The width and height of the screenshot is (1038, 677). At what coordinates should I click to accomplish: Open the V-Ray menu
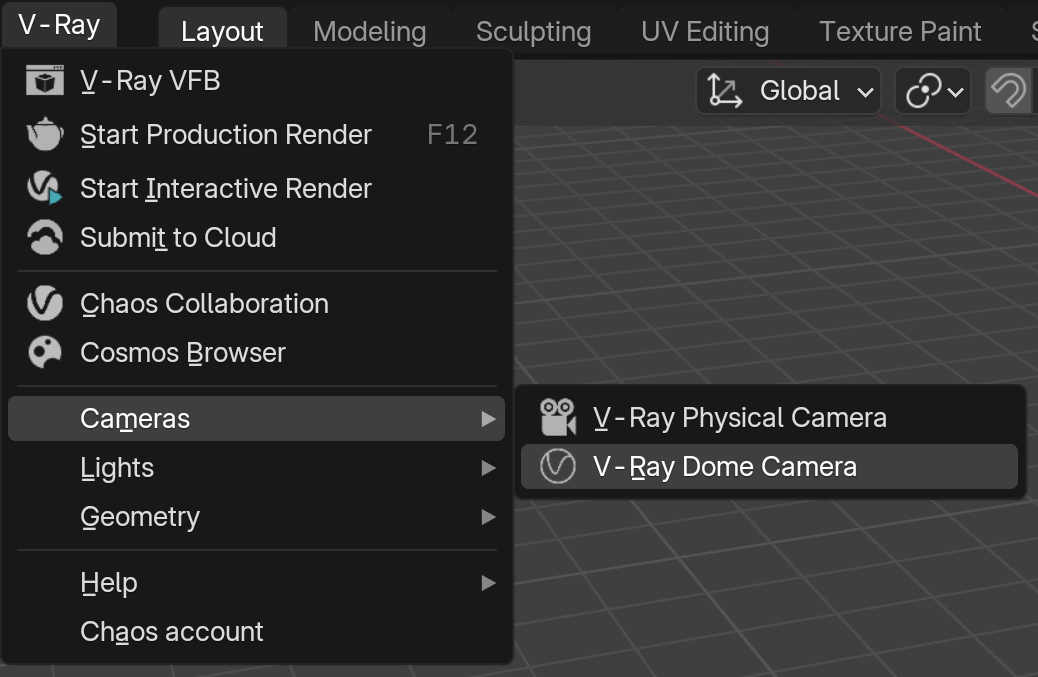[59, 25]
